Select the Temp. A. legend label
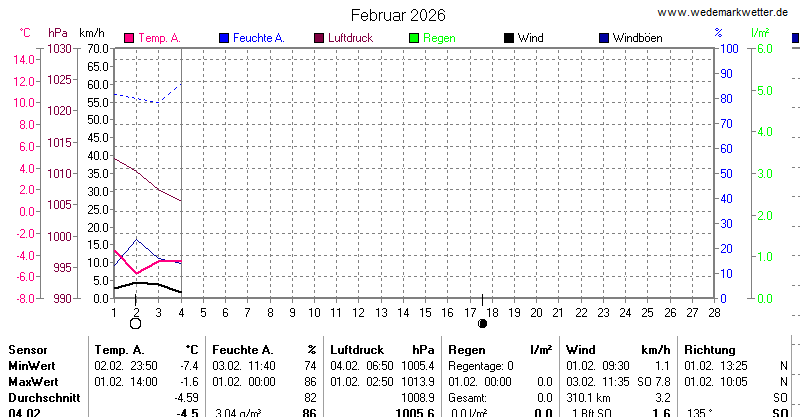The width and height of the screenshot is (800, 417). pyautogui.click(x=159, y=38)
